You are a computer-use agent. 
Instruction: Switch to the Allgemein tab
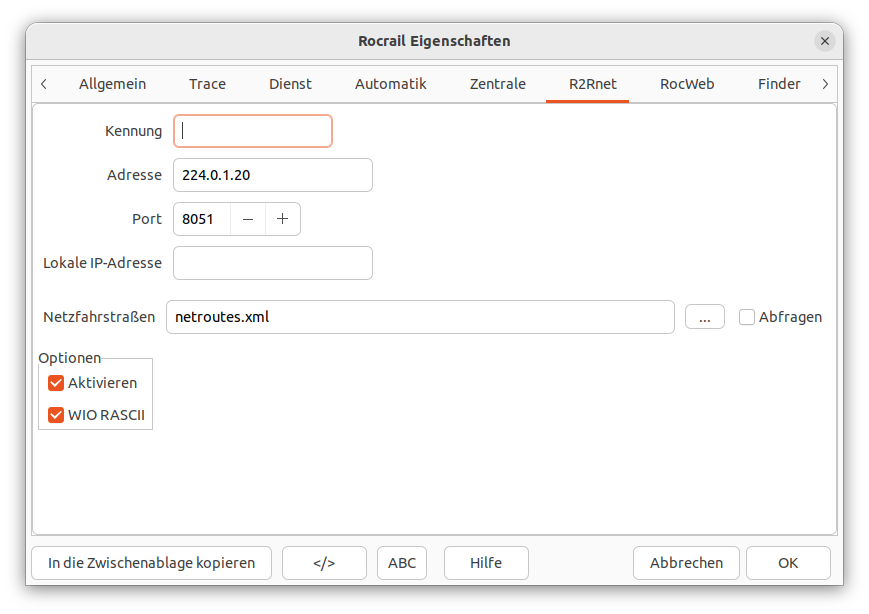(113, 84)
